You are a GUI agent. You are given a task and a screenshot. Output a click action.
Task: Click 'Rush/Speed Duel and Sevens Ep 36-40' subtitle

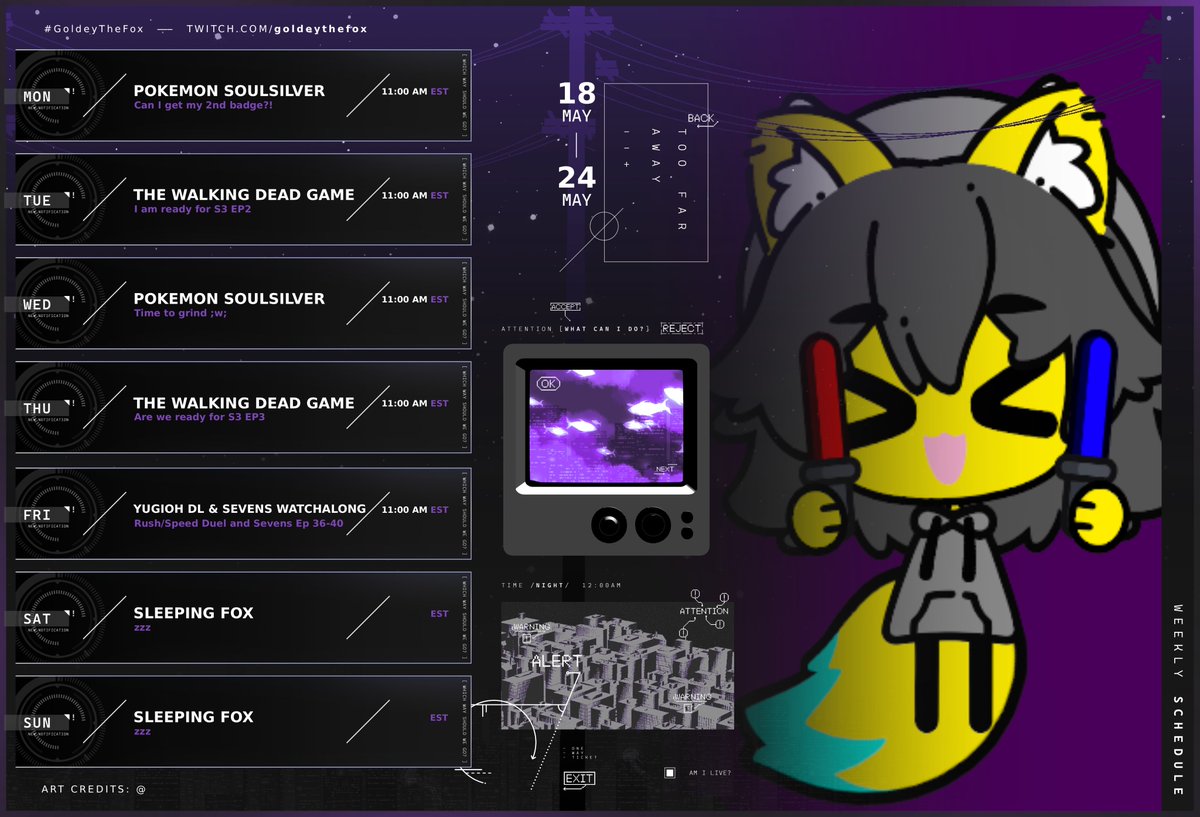click(238, 523)
